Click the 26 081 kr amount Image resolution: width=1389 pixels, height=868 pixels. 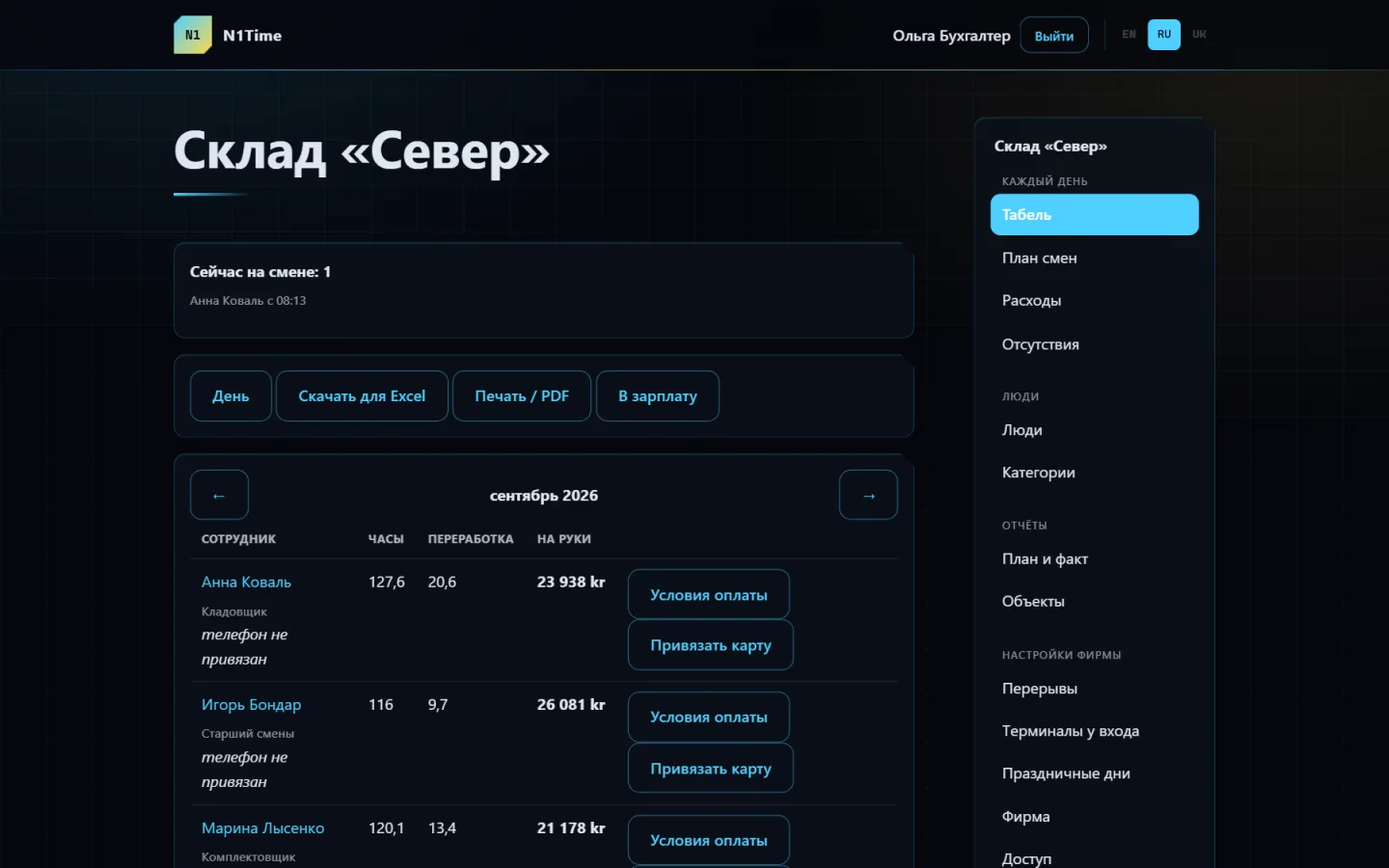[x=571, y=705]
